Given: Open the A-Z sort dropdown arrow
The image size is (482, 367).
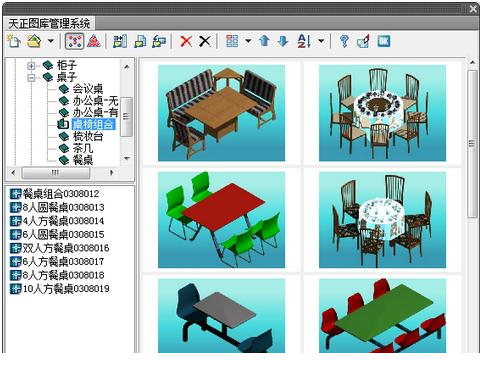Looking at the screenshot, I should [x=321, y=41].
